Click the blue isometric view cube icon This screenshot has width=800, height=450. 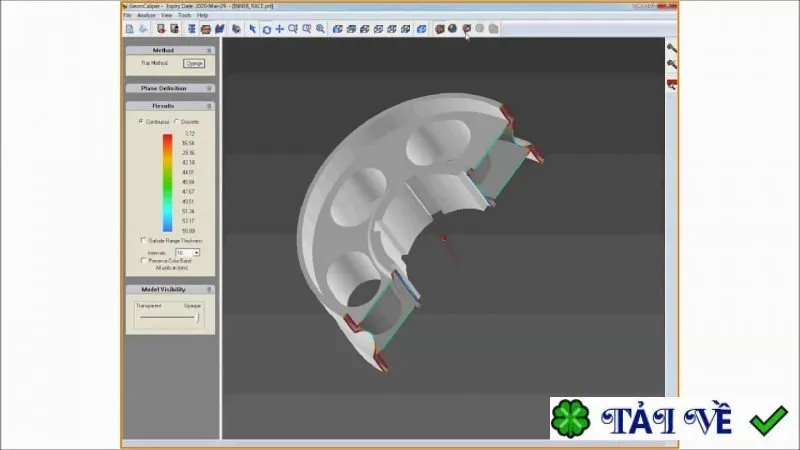tap(421, 29)
